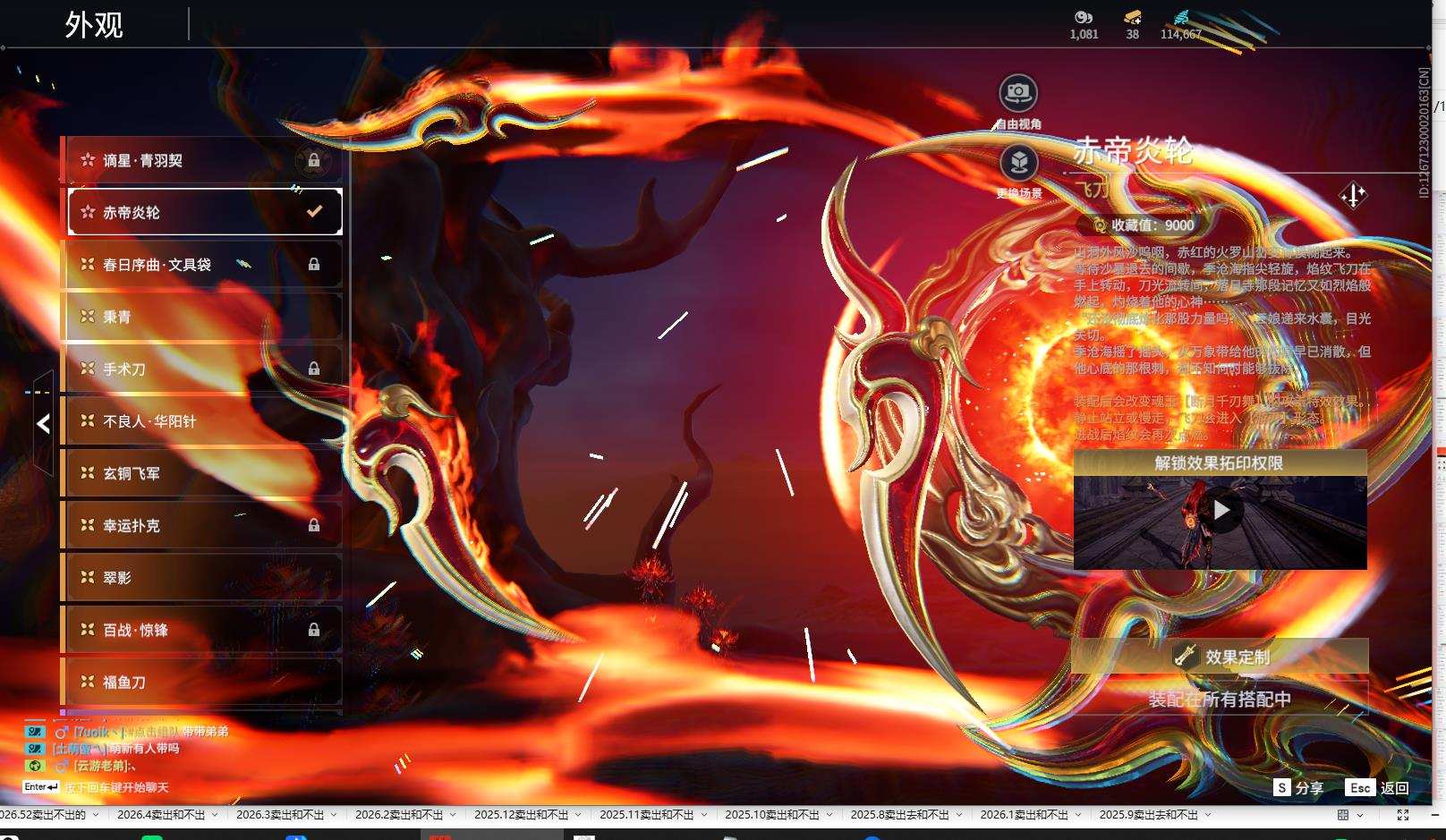This screenshot has width=1446, height=840.
Task: Click the lock icon on 幸运扑克
Action: (x=314, y=525)
